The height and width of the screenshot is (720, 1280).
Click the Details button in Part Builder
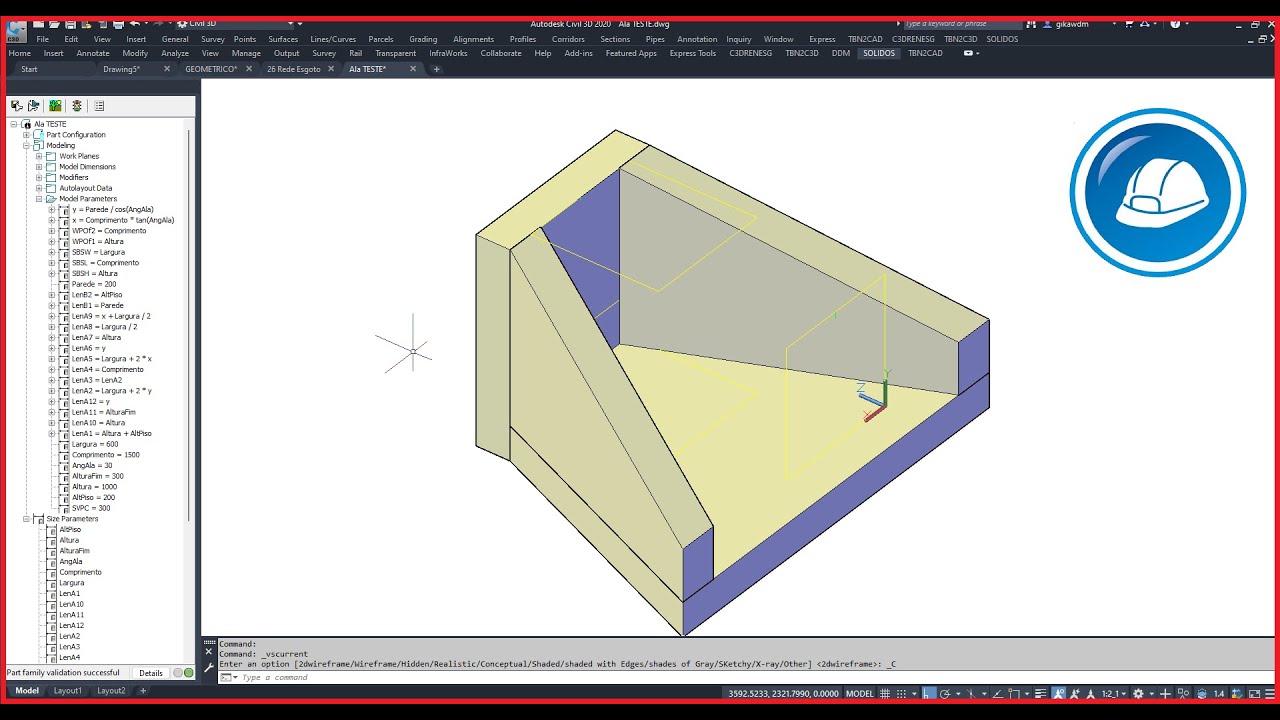pyautogui.click(x=151, y=673)
